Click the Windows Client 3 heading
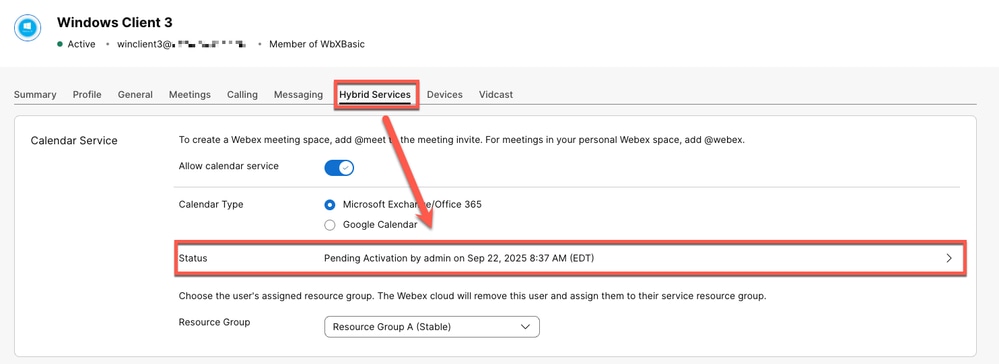The width and height of the screenshot is (999, 364). (x=115, y=22)
